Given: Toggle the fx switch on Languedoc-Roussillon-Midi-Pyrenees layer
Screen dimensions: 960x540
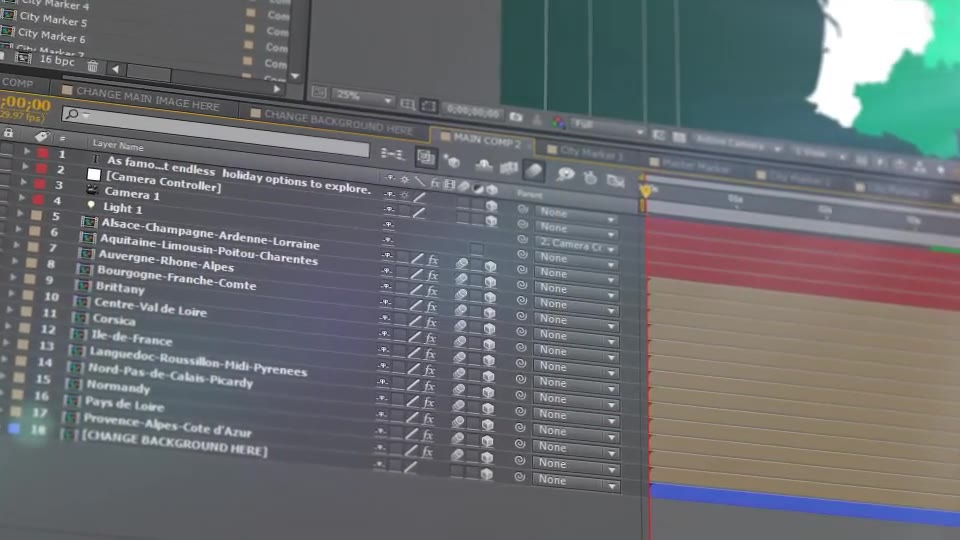Looking at the screenshot, I should point(429,387).
